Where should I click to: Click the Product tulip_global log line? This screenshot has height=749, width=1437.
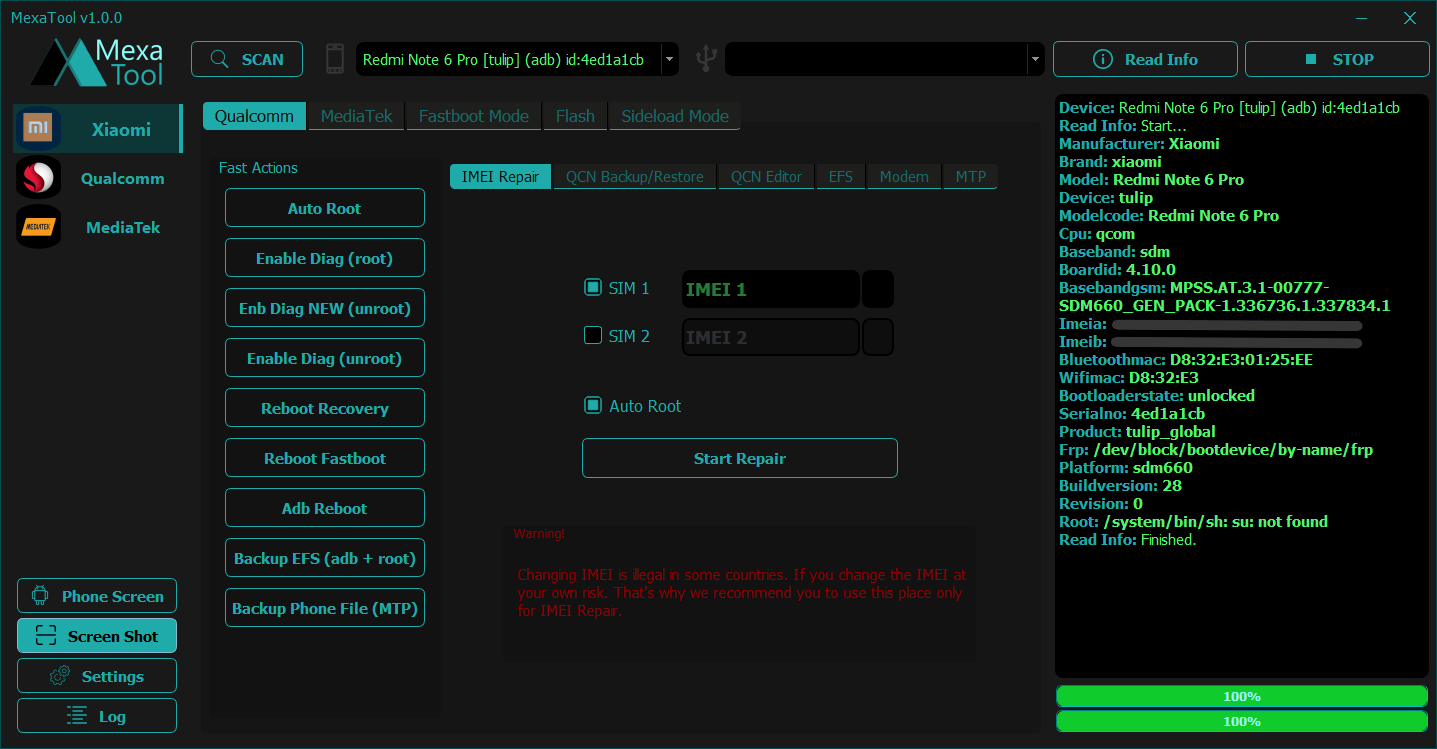coord(1138,432)
